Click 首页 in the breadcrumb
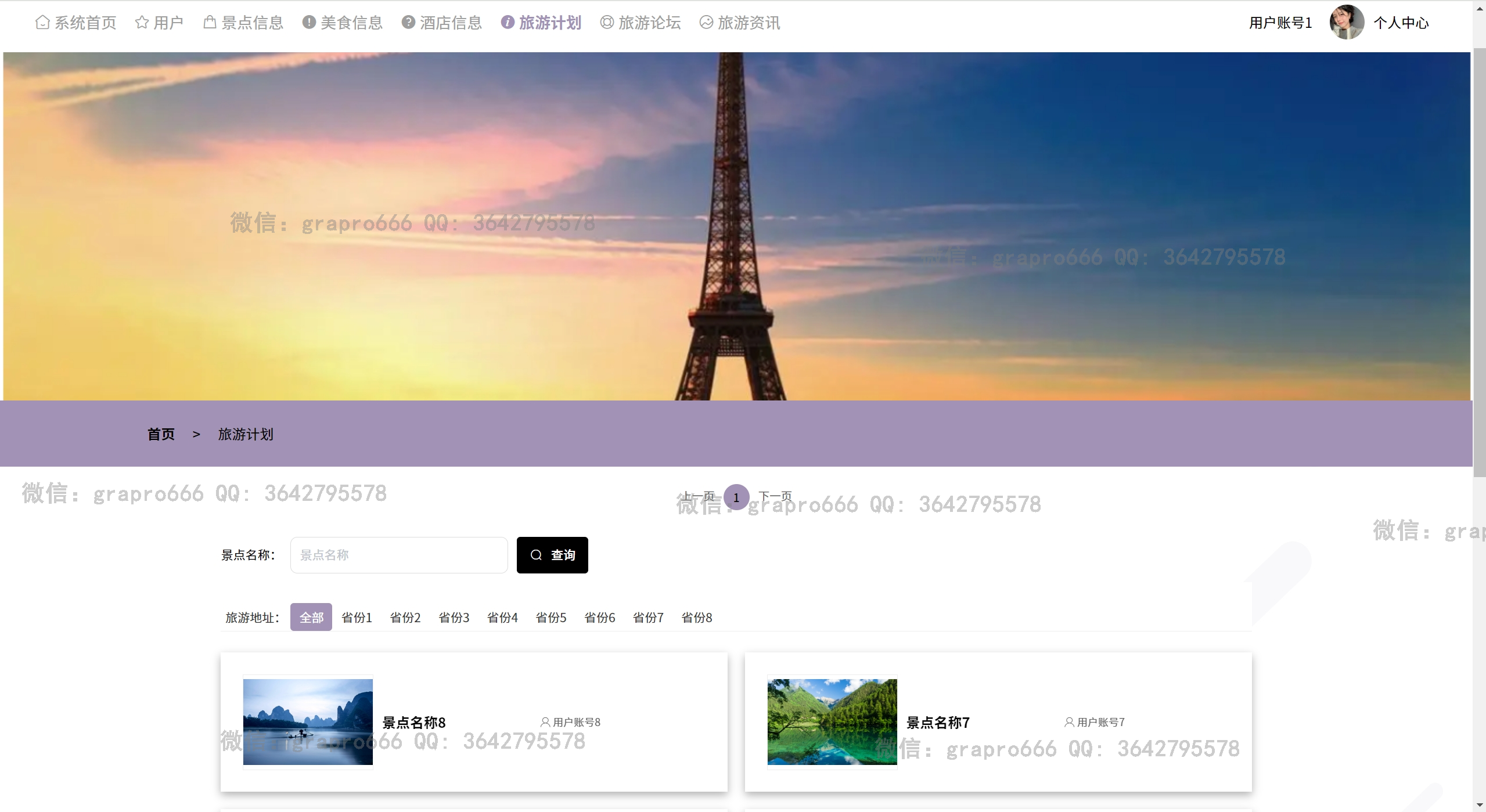 [161, 434]
